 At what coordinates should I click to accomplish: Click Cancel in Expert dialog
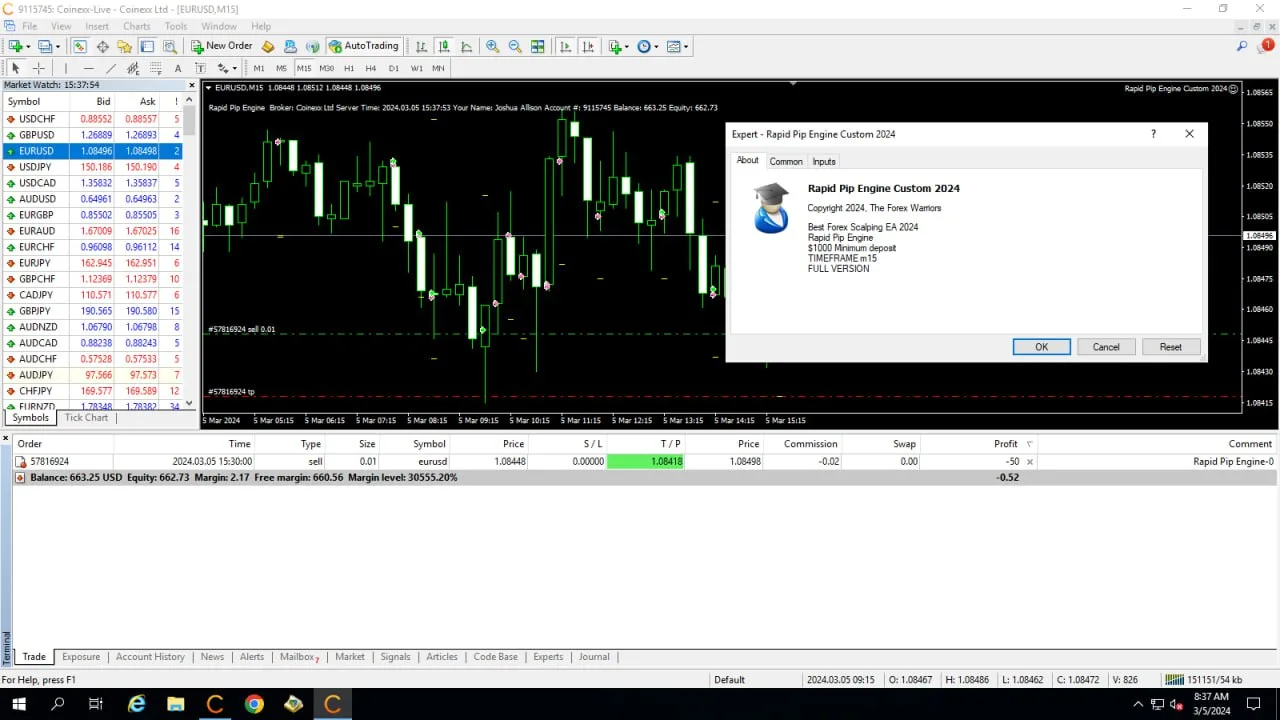[1106, 347]
